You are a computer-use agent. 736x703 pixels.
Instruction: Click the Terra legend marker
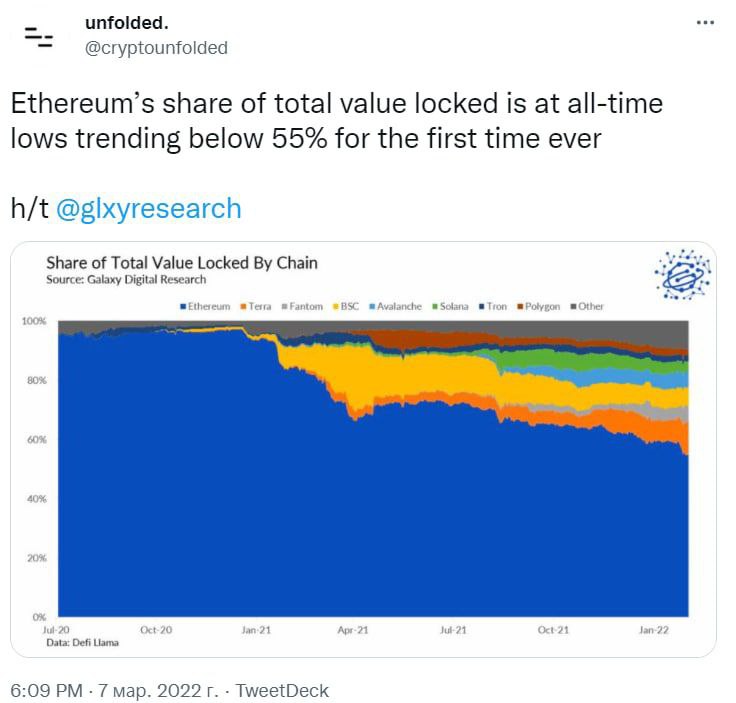[x=240, y=306]
